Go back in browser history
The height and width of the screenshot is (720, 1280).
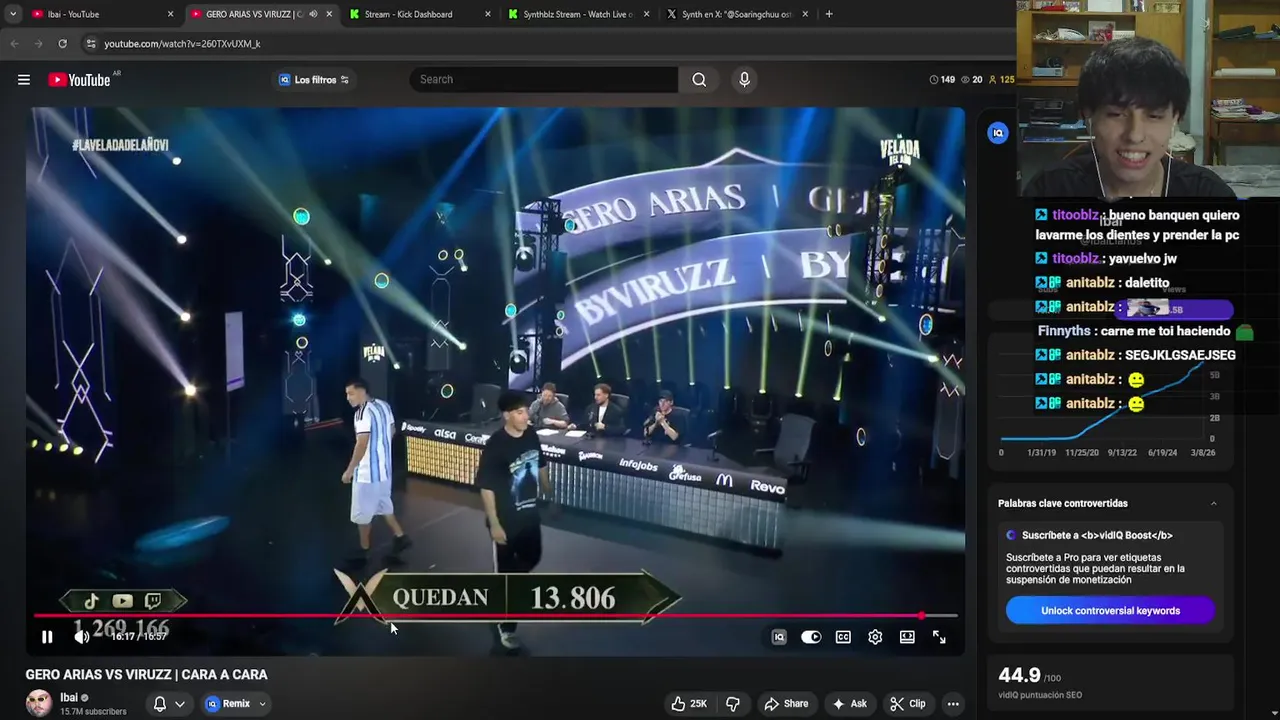(14, 44)
